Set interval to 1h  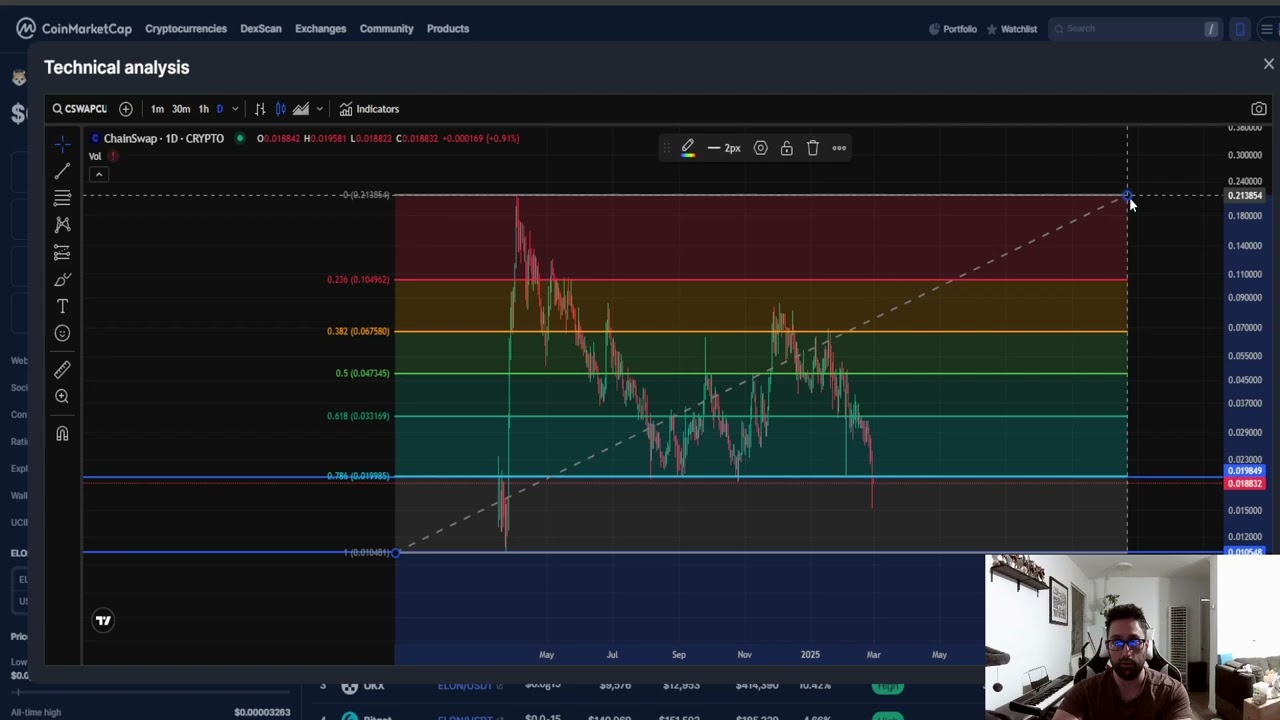[x=204, y=109]
